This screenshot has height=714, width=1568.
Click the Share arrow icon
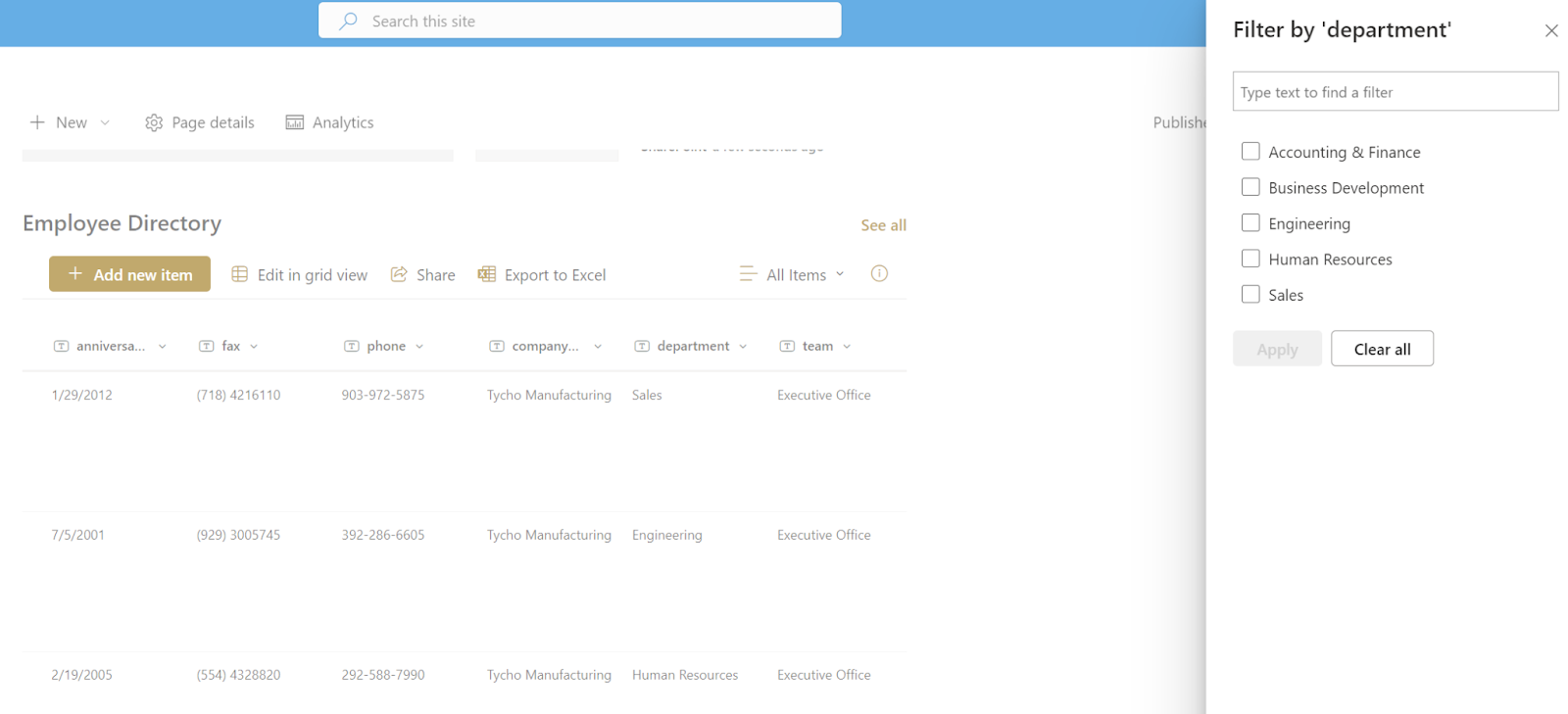399,274
